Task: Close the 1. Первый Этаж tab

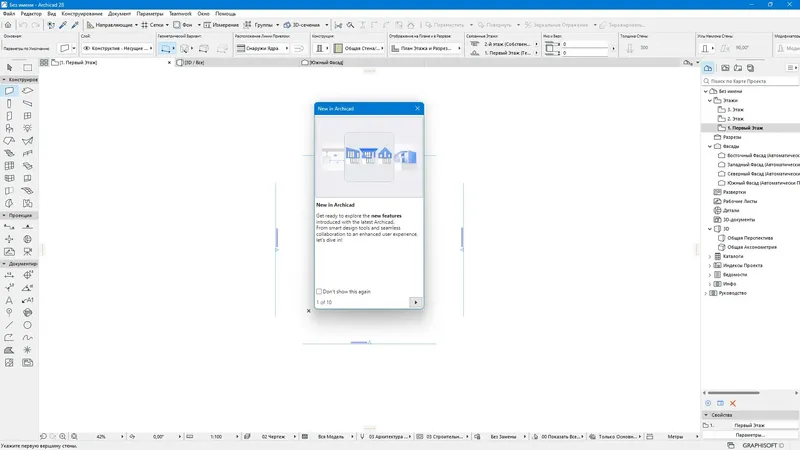Action: coord(169,62)
